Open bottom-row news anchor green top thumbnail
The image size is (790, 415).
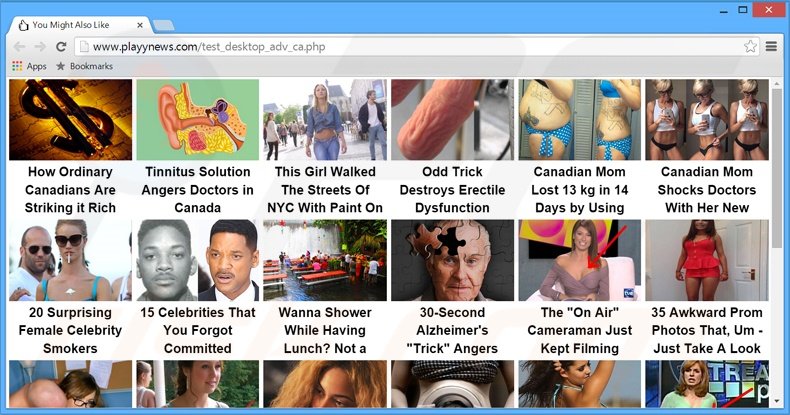707,384
